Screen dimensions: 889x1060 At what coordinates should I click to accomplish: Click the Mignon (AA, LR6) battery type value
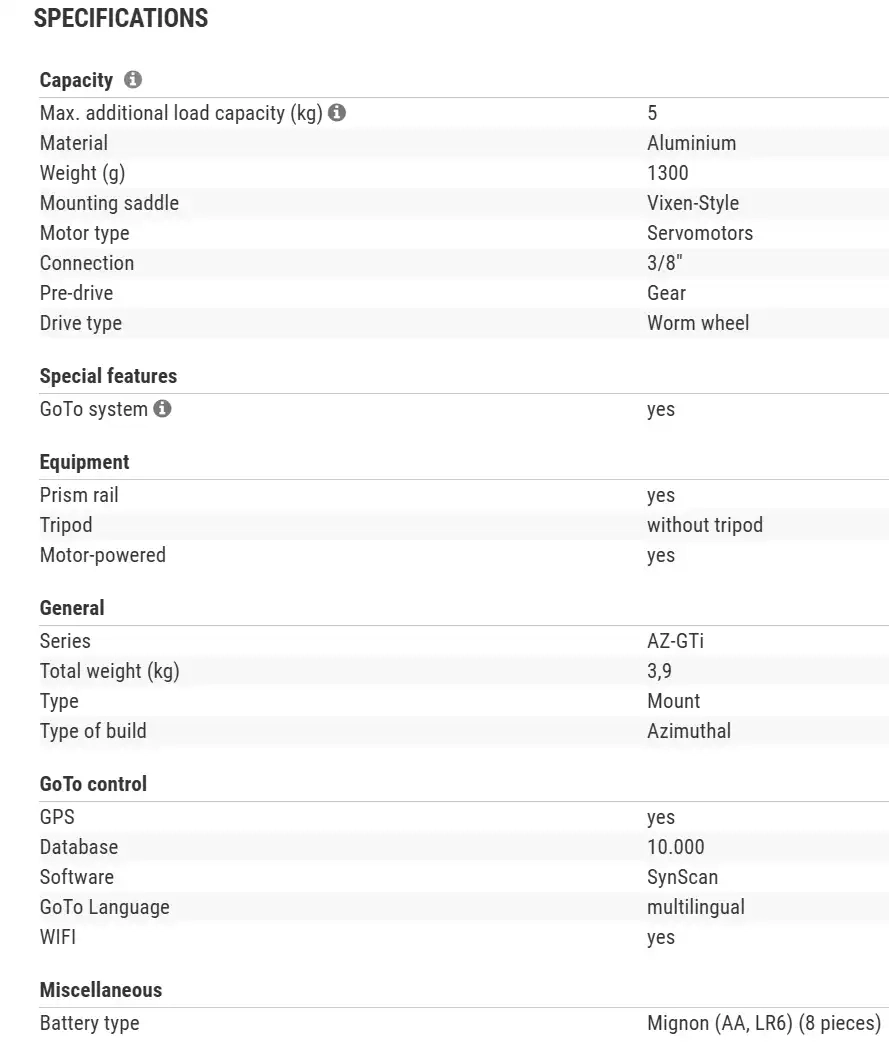(x=764, y=1023)
